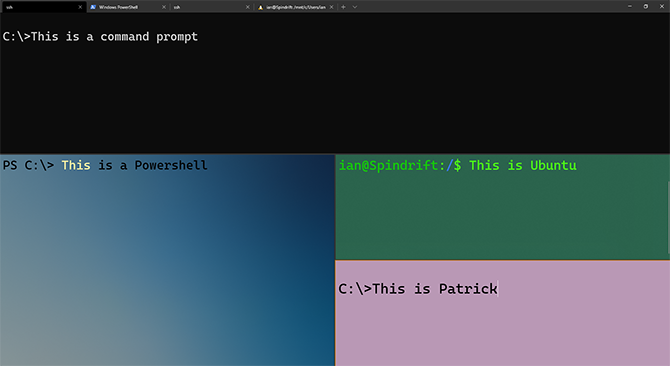This screenshot has width=670, height=366.
Task: Click the Ubuntu pane's vertical scrollbar
Action: tap(668, 217)
